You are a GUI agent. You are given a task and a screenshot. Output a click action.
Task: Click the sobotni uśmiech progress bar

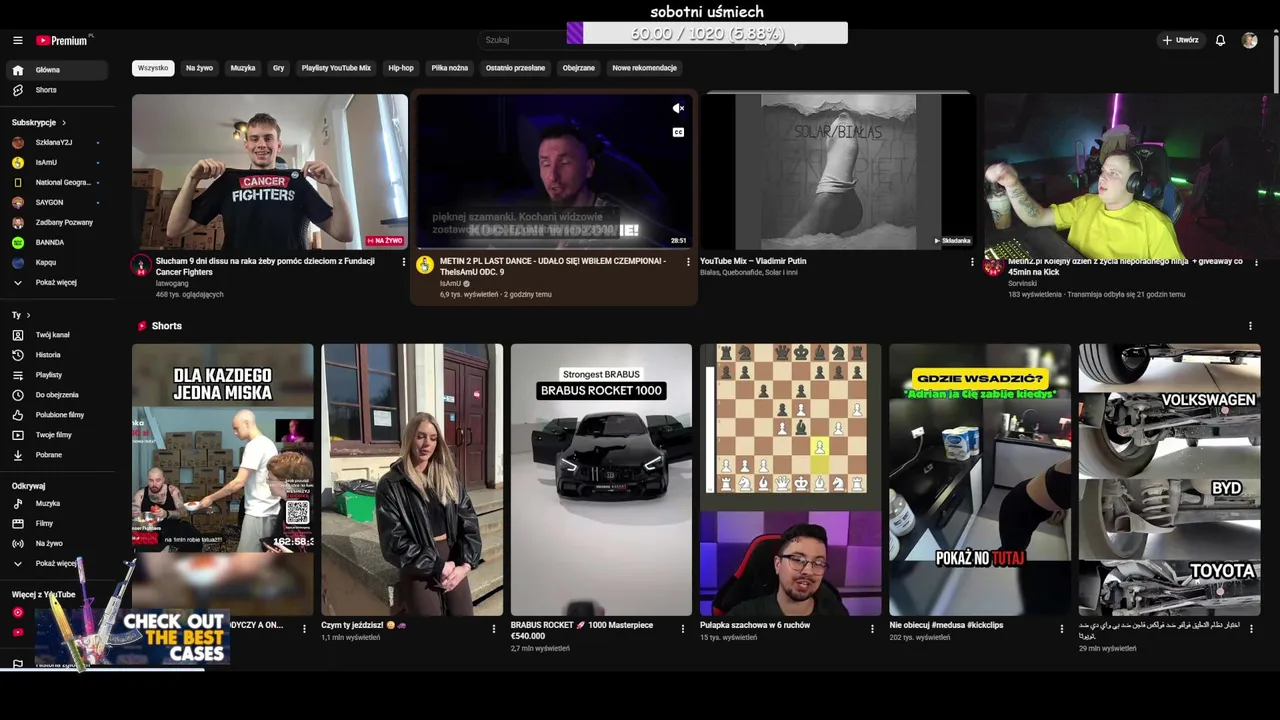click(x=707, y=34)
